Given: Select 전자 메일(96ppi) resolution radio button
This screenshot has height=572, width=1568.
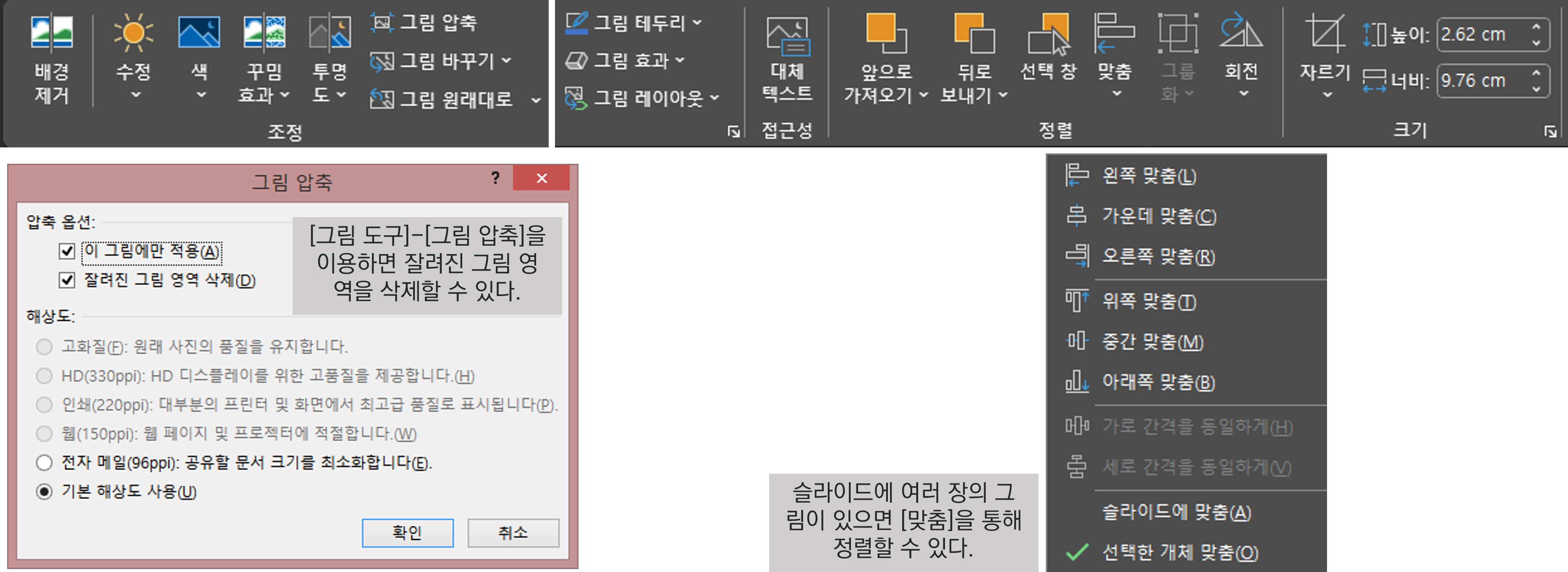Looking at the screenshot, I should 45,463.
